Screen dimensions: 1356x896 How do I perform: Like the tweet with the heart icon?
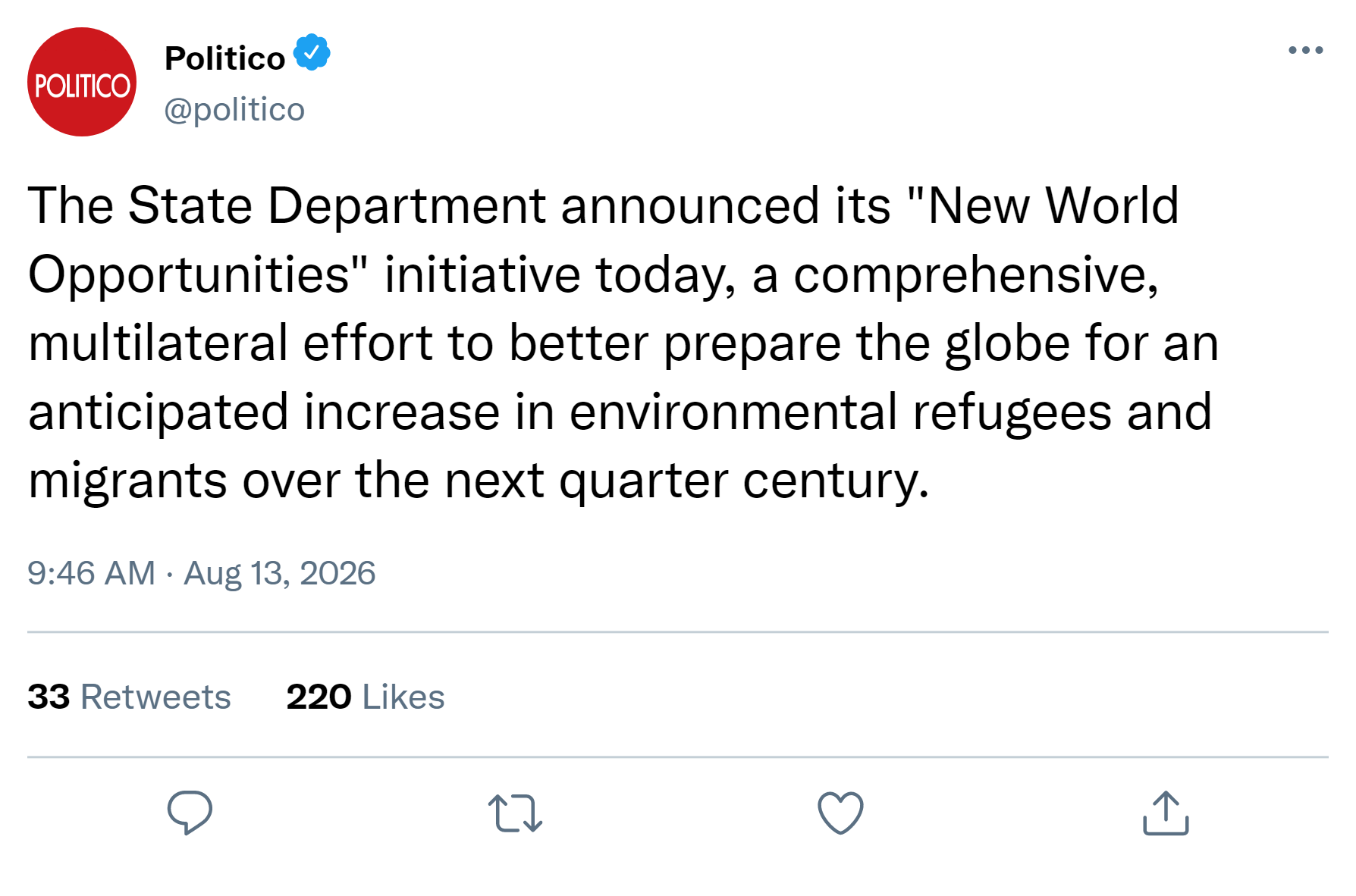pos(840,813)
